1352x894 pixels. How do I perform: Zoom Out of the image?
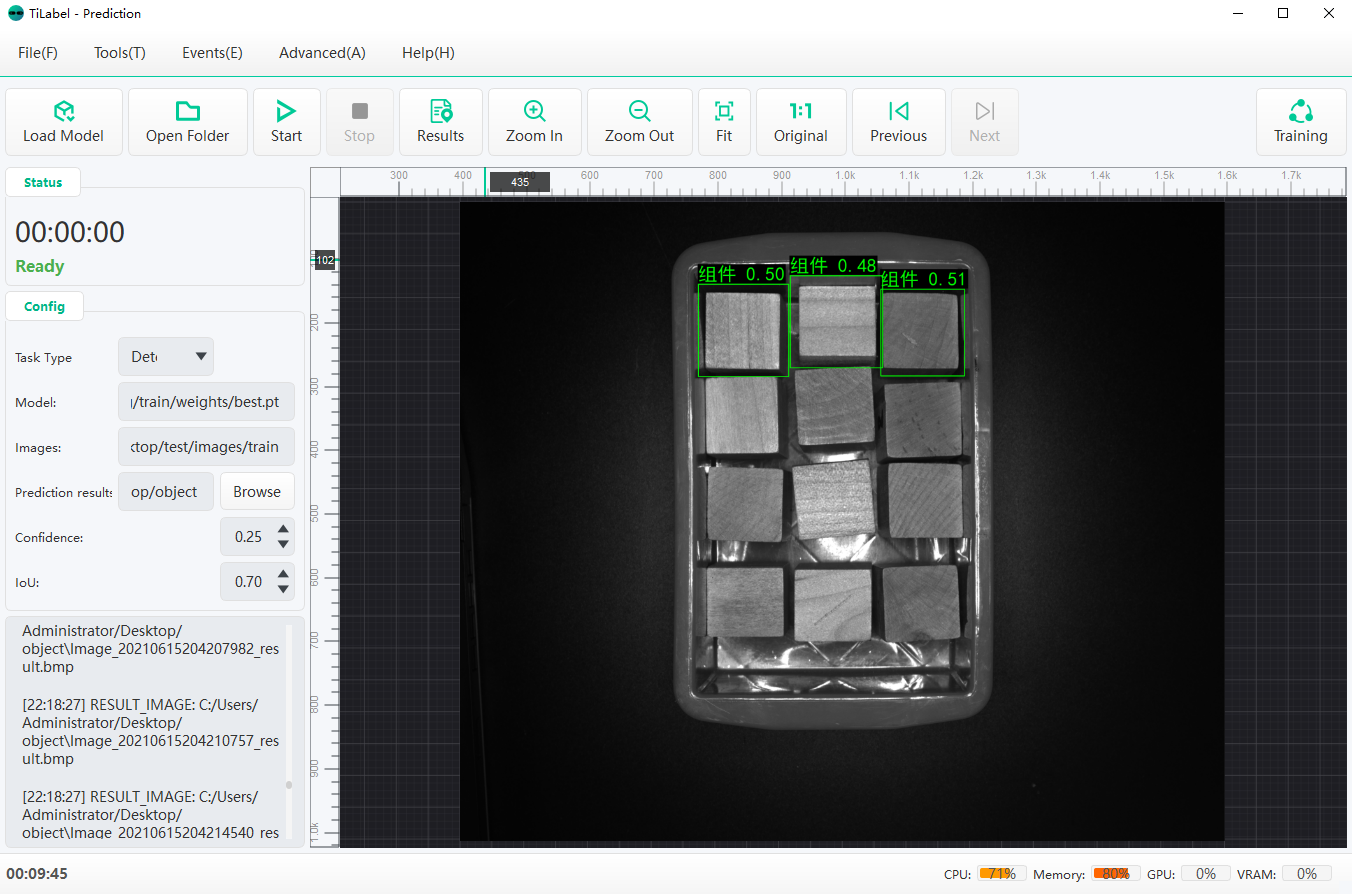coord(639,121)
